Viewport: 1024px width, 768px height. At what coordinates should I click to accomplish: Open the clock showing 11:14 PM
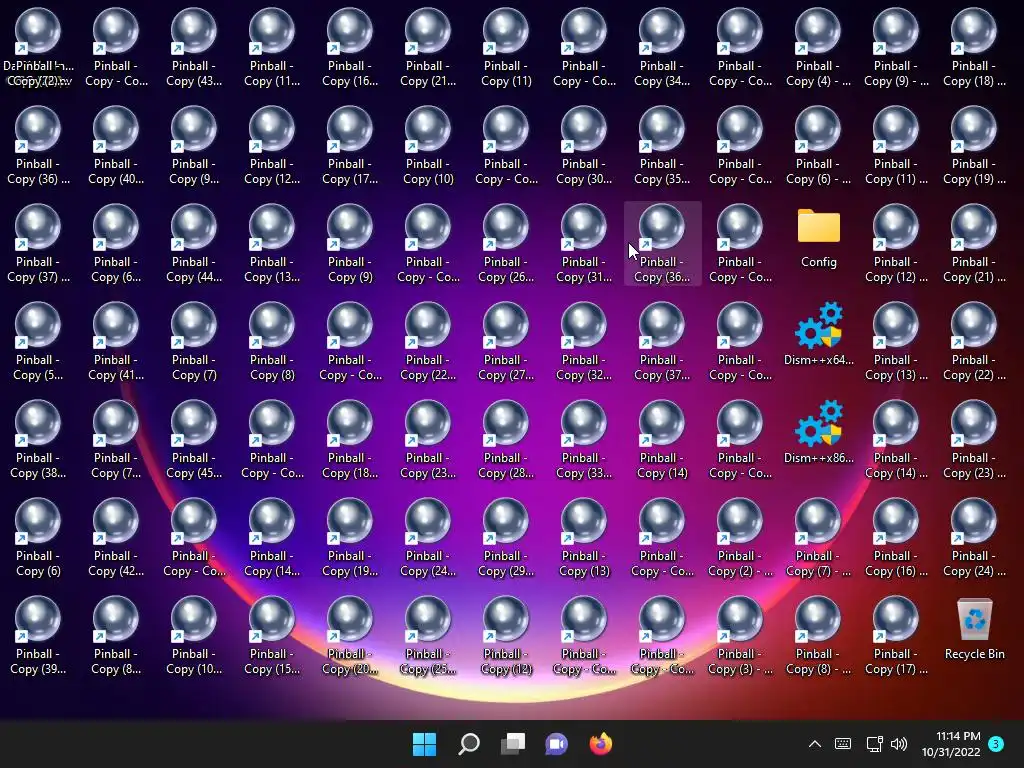point(951,744)
